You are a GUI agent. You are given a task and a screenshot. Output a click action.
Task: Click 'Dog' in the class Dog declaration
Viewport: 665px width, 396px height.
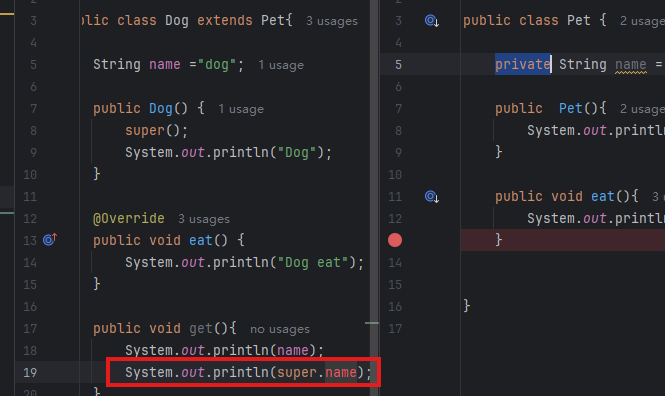click(177, 20)
